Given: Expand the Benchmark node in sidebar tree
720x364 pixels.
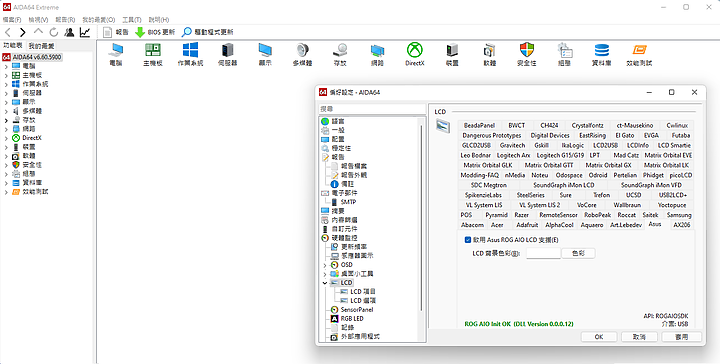Looking at the screenshot, I should click(x=6, y=192).
